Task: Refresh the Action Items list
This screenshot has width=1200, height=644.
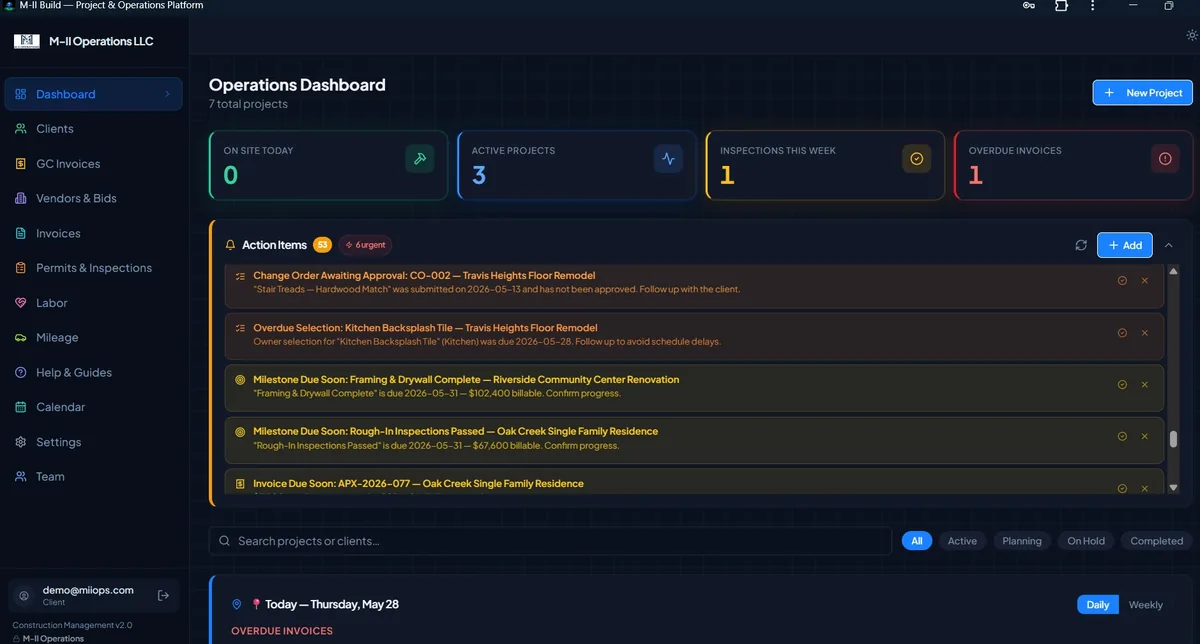Action: coord(1081,245)
